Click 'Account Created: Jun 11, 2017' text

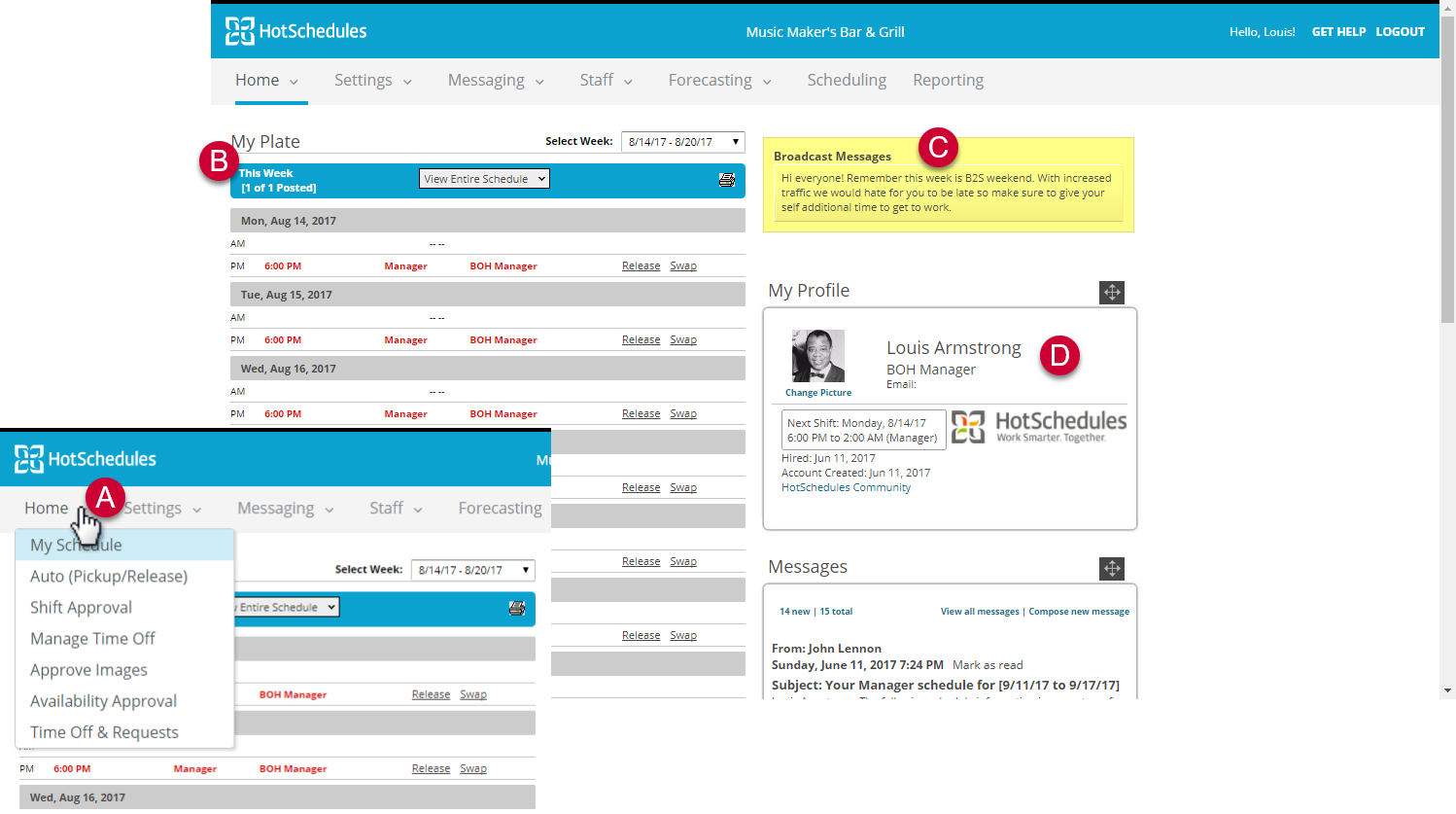pyautogui.click(x=855, y=474)
